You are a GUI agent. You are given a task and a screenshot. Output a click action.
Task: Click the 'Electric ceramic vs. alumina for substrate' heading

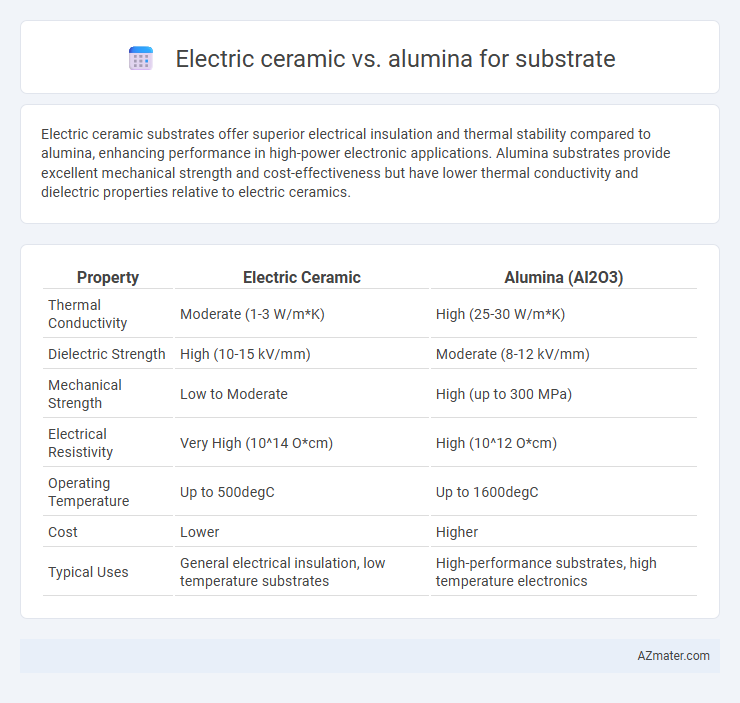click(395, 59)
